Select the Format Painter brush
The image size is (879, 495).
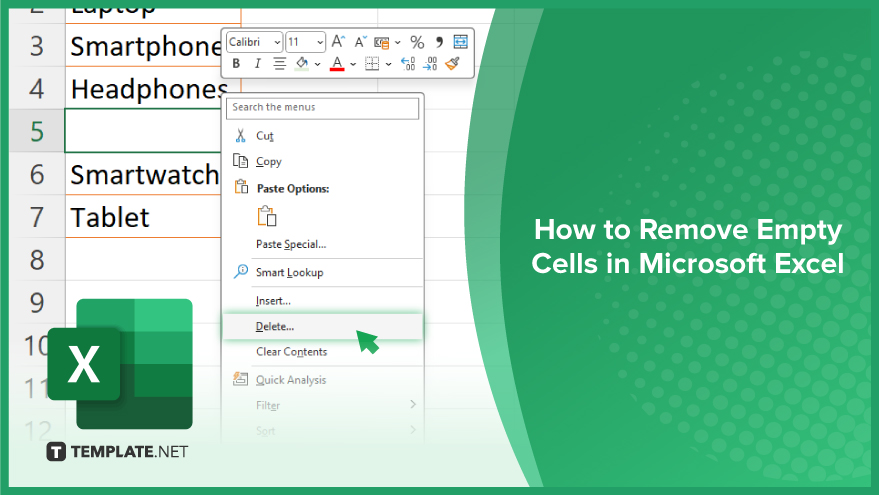click(452, 64)
